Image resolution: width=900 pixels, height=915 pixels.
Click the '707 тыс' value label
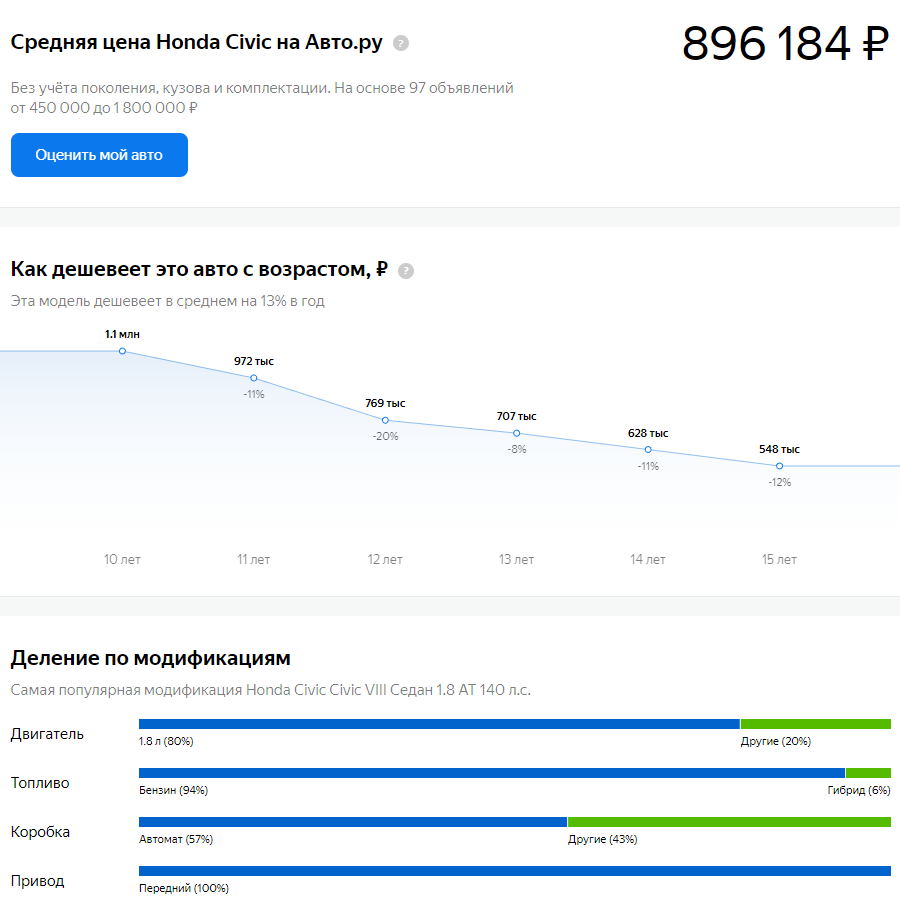coord(517,416)
